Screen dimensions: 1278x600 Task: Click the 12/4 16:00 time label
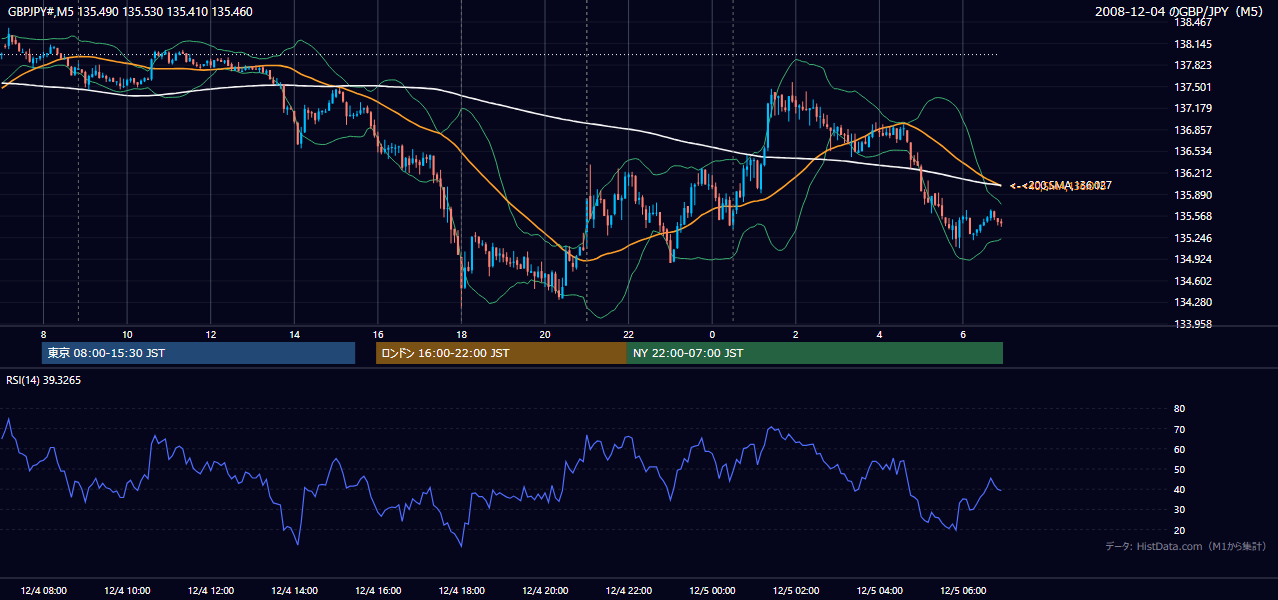tap(377, 591)
